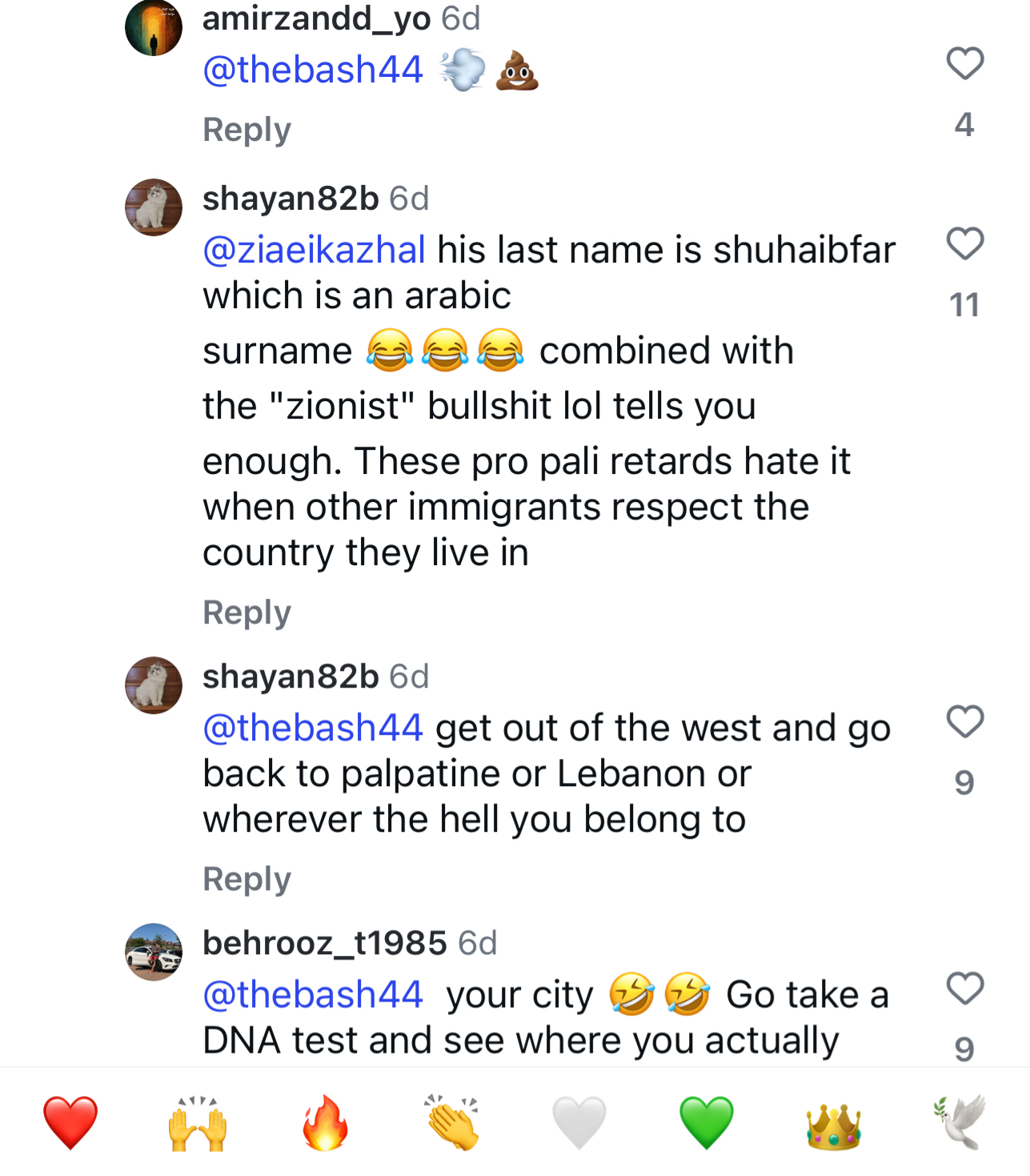The image size is (1030, 1176).
Task: Like shayan82b's comment mentioning @thebash44
Action: tap(964, 721)
